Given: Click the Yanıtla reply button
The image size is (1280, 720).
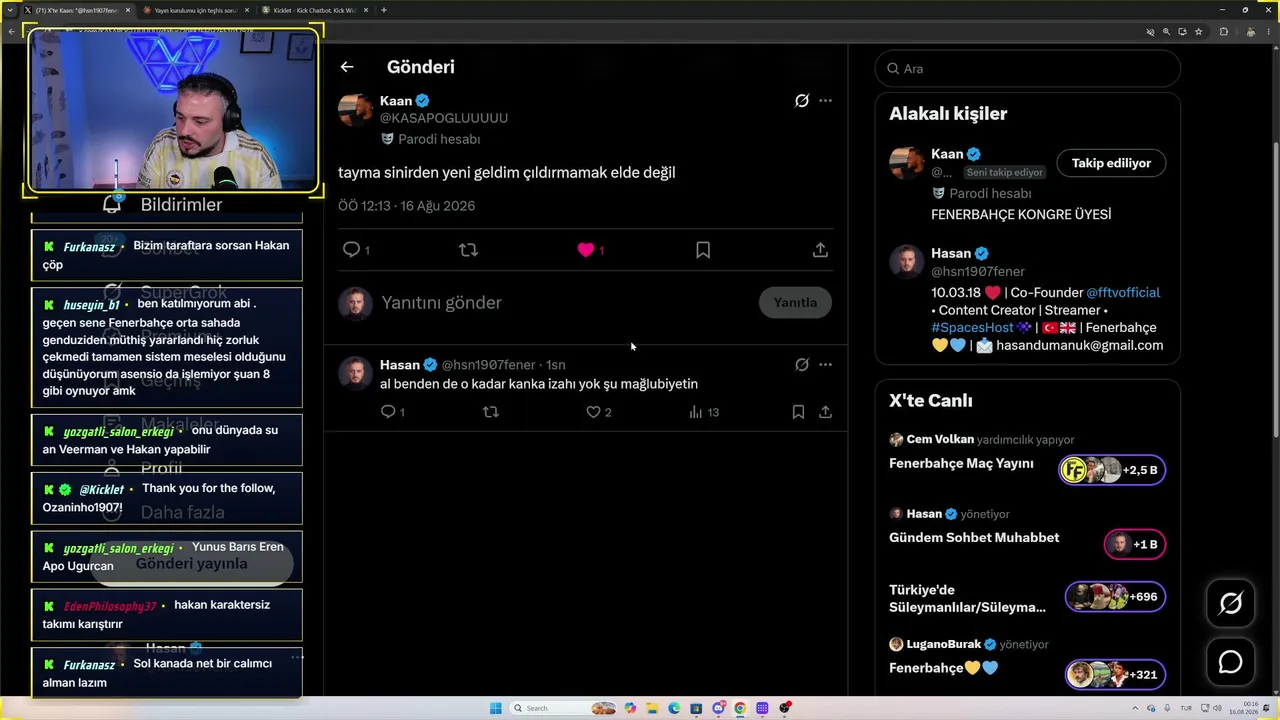Looking at the screenshot, I should 795,303.
